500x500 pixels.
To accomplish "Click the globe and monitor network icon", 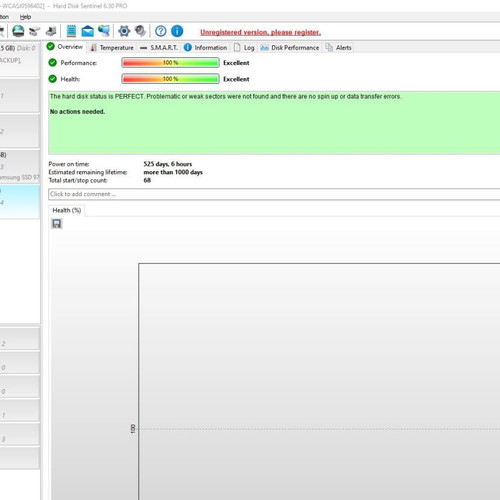I will click(104, 31).
